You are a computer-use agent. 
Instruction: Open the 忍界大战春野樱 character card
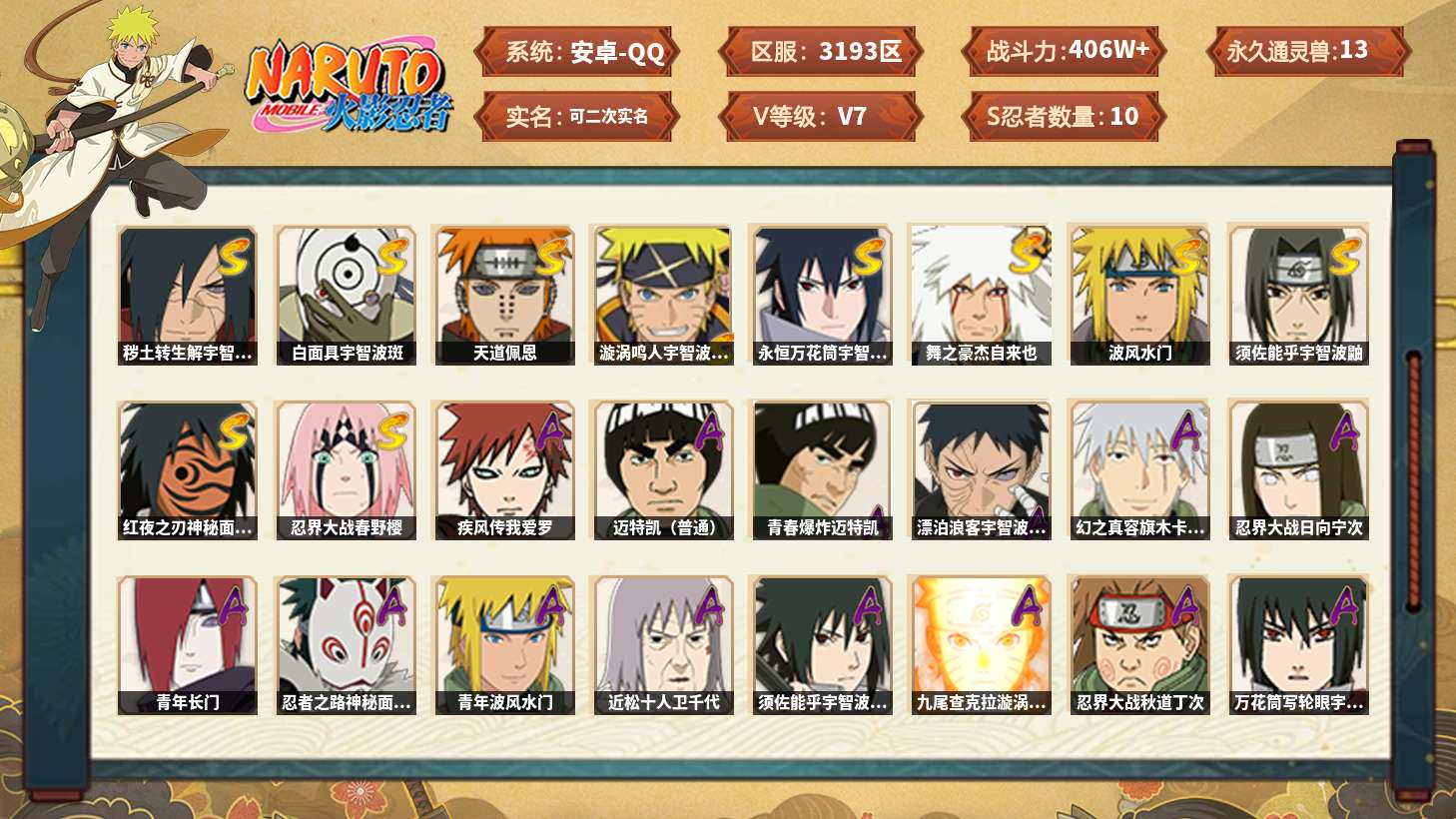347,470
